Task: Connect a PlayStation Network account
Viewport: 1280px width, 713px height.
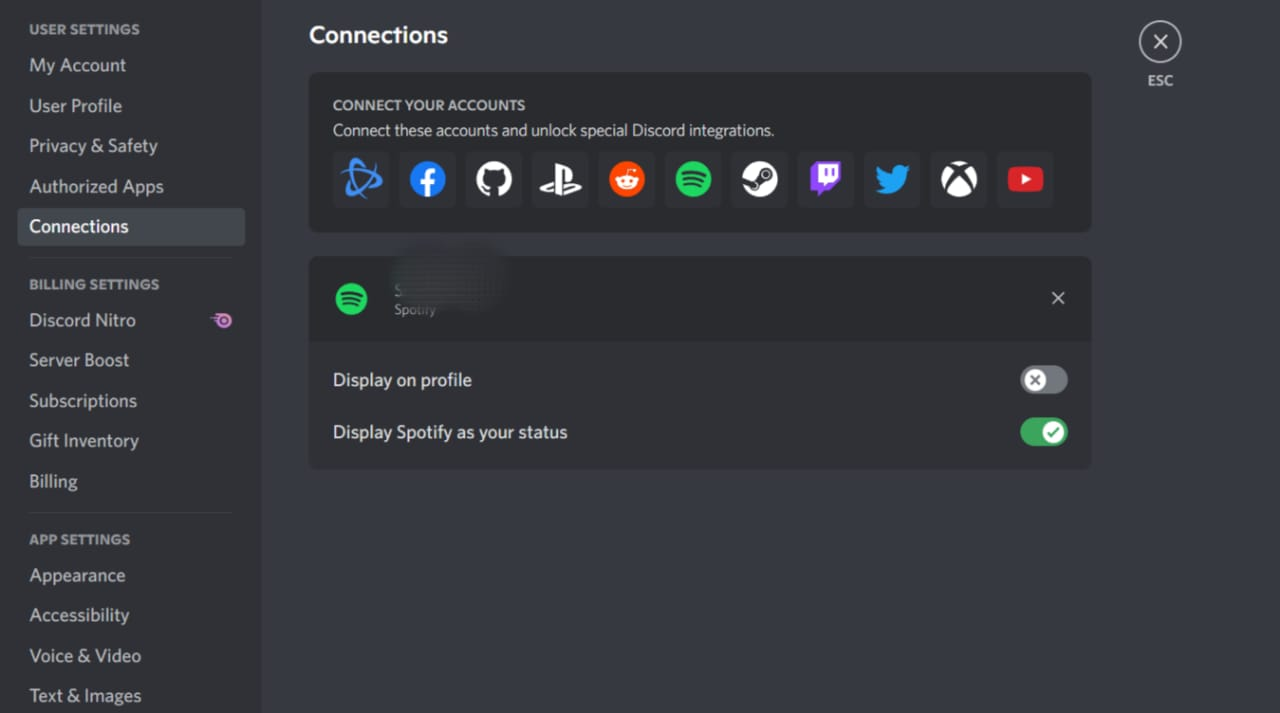Action: (560, 180)
